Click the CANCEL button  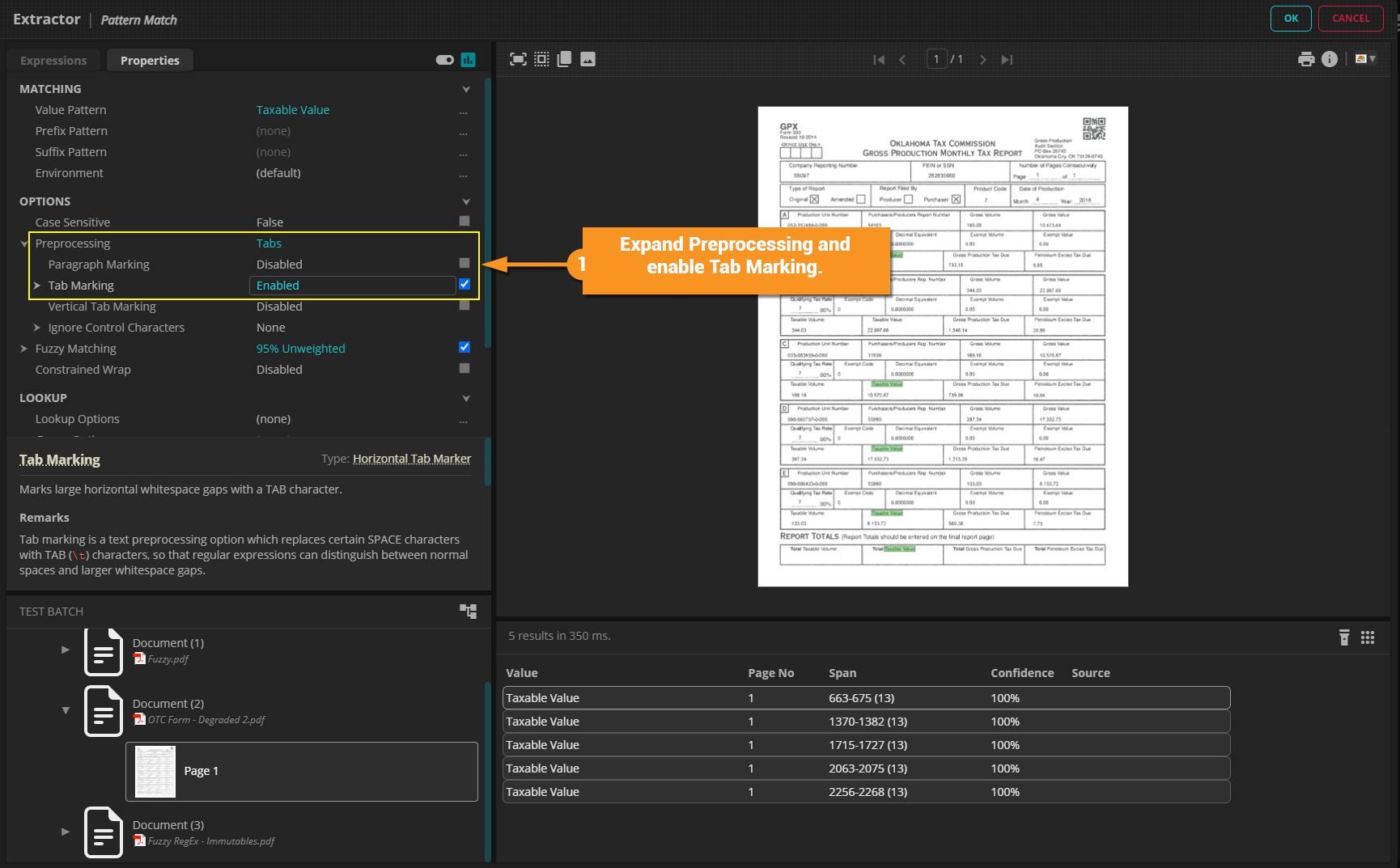[x=1350, y=19]
